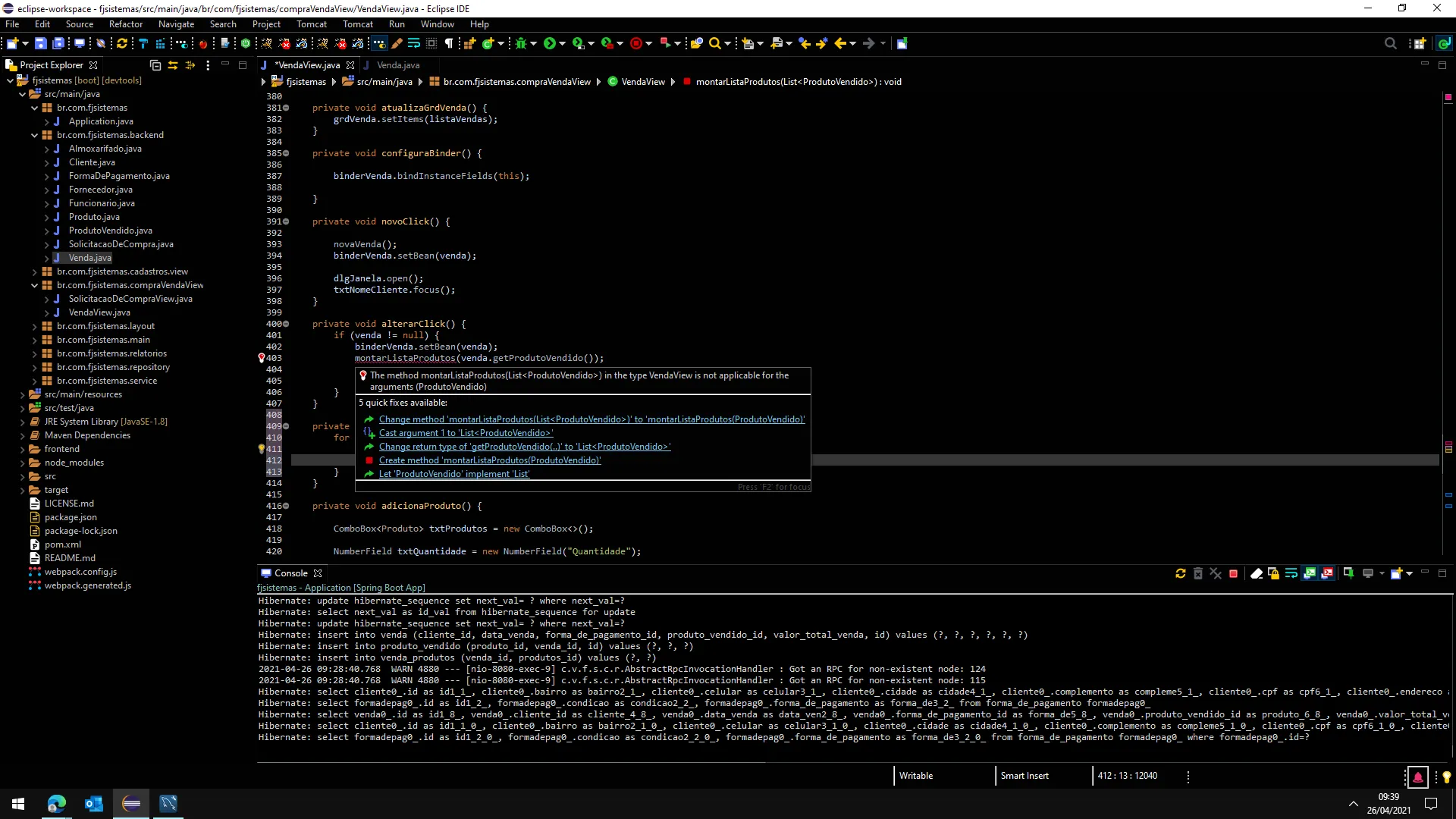This screenshot has height=819, width=1456.
Task: Click the error marker on line 403
Action: (262, 358)
